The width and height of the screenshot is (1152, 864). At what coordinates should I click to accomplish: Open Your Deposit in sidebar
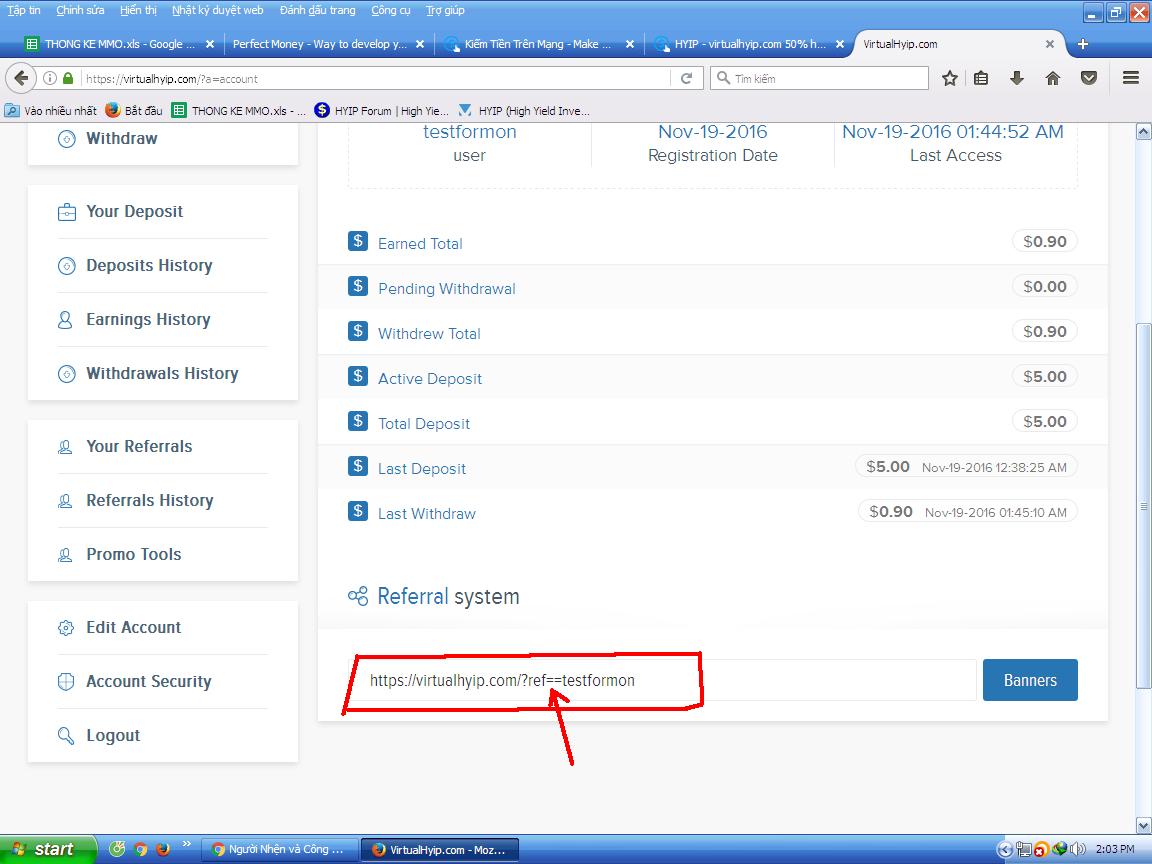pos(134,212)
